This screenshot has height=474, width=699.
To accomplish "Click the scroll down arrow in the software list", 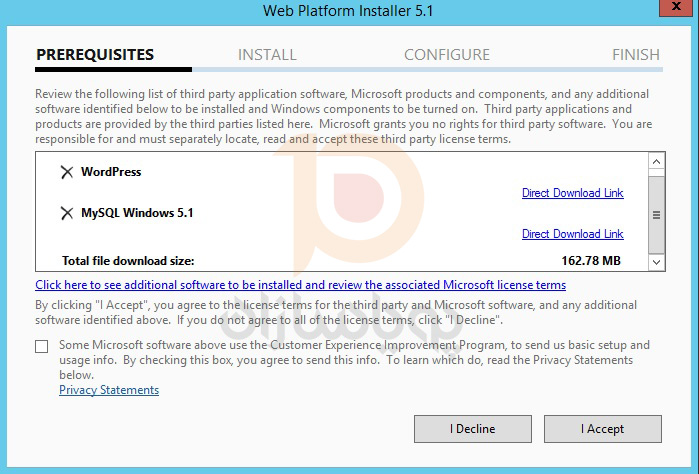I will point(656,261).
